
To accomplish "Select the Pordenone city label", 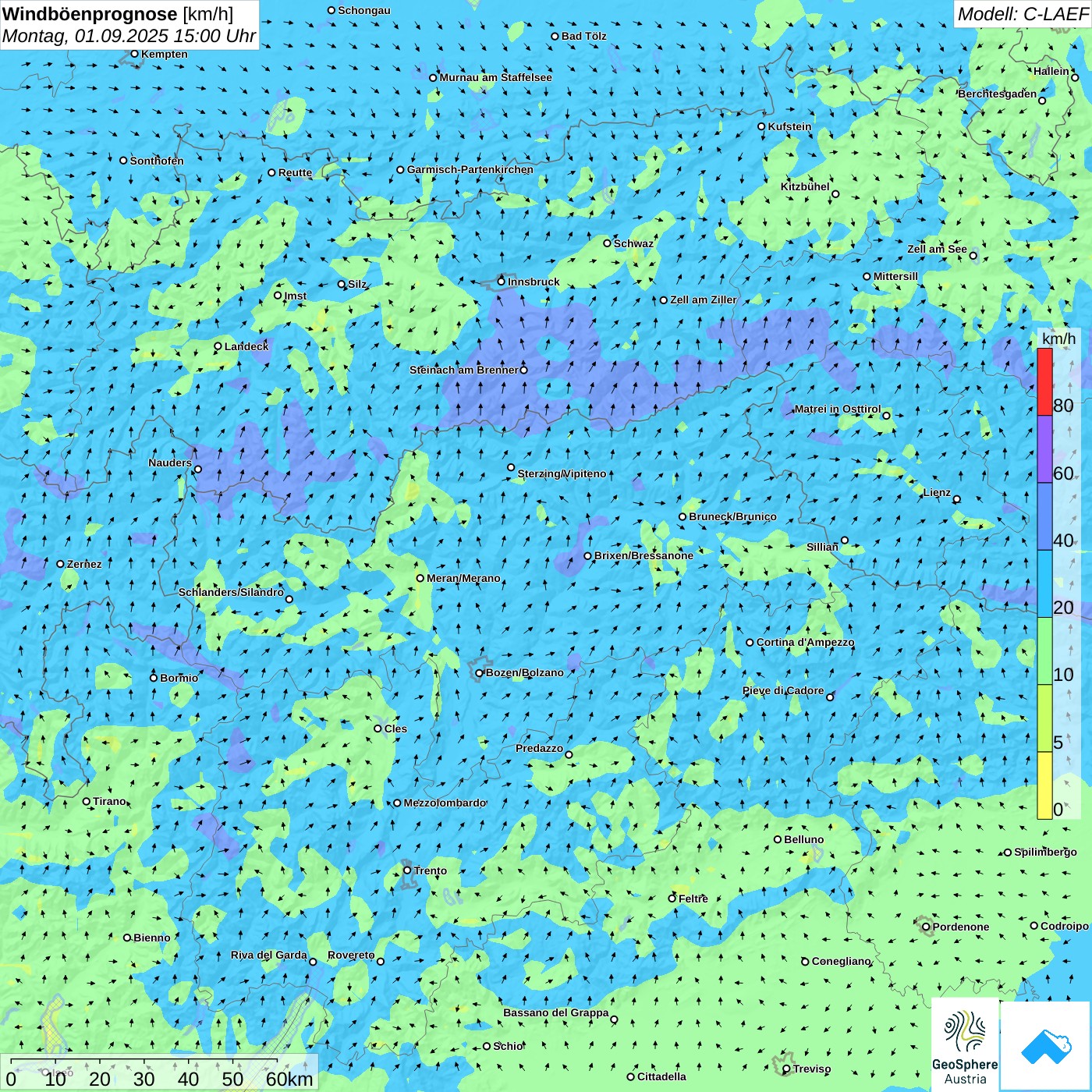I will pyautogui.click(x=961, y=927).
